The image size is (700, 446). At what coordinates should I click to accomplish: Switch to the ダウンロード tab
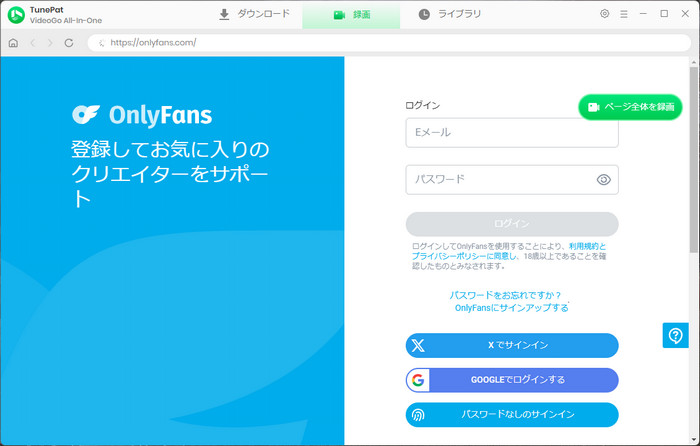(x=254, y=14)
